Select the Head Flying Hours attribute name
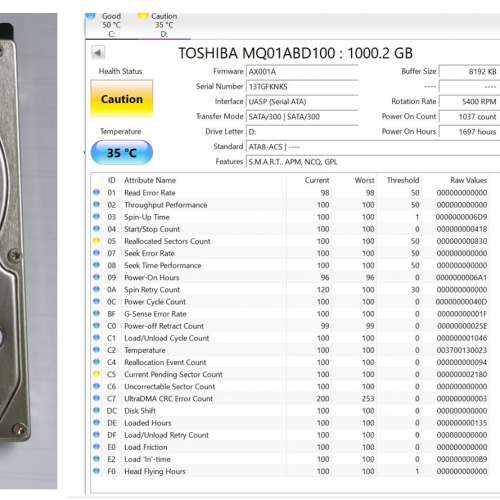Screen dimensions: 500x500 (x=155, y=472)
